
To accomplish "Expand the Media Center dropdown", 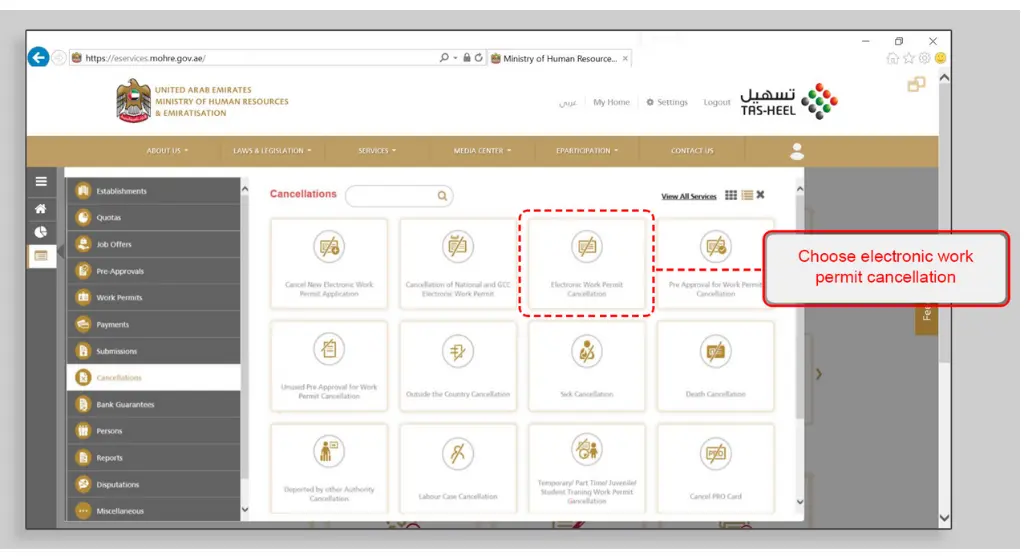I will (482, 151).
